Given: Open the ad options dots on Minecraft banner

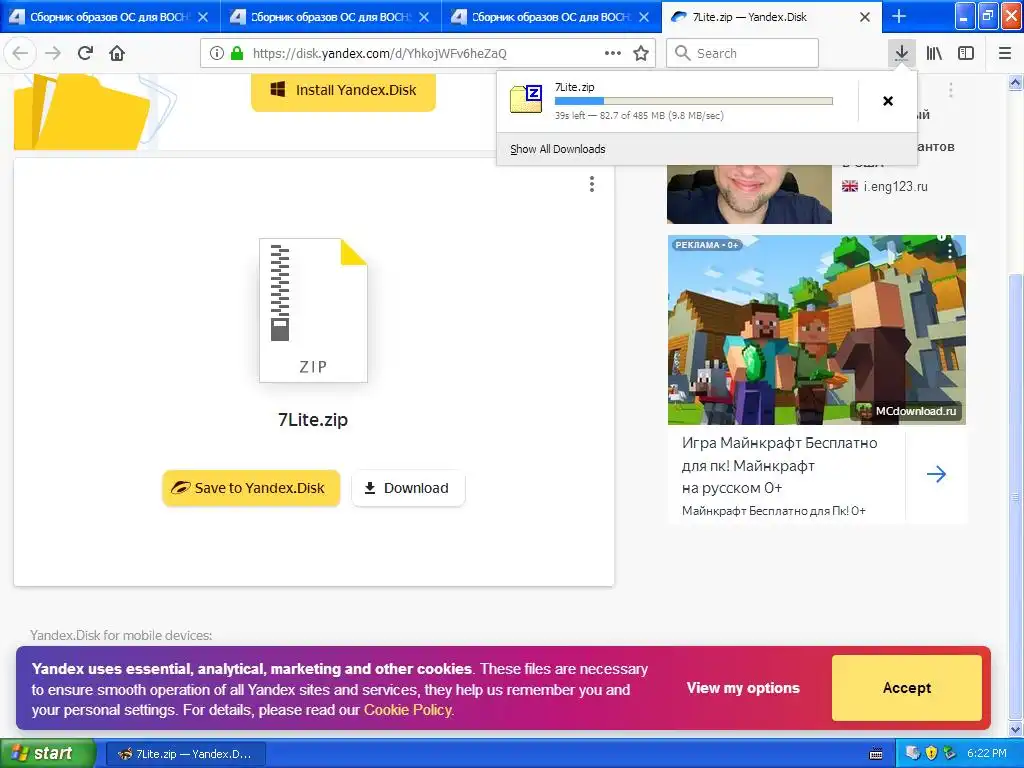Looking at the screenshot, I should [950, 249].
